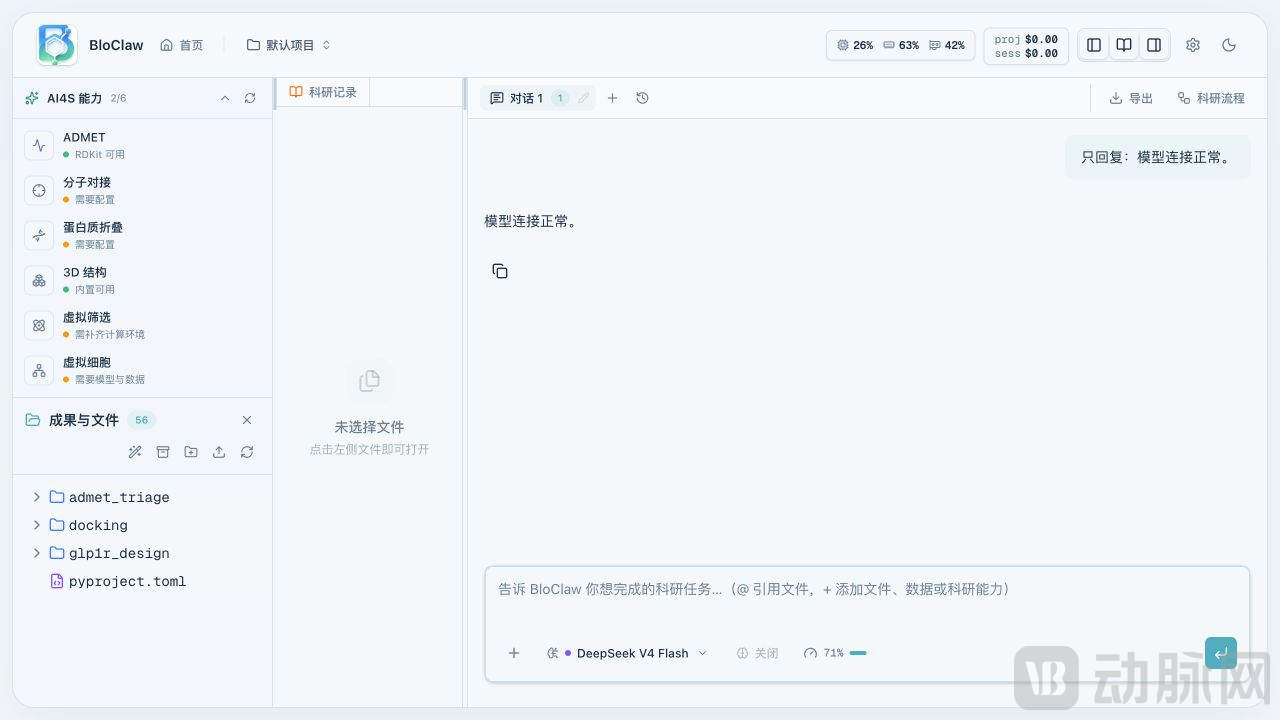Send the message with enter button

tap(1221, 653)
